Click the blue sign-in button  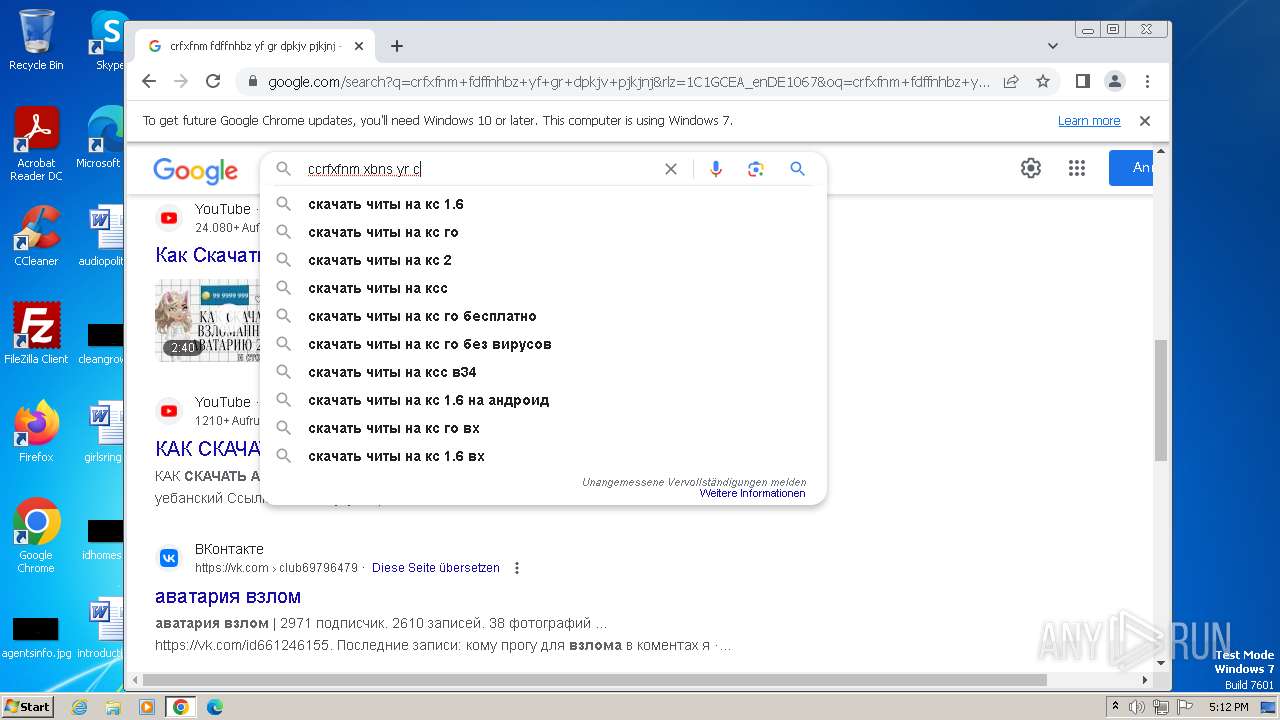1131,168
